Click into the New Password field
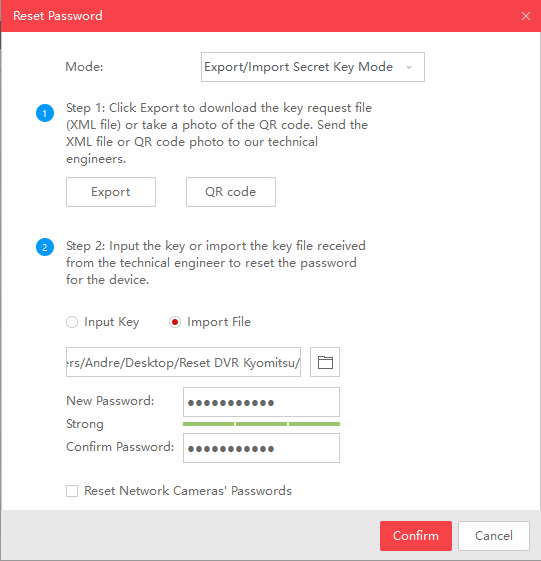The width and height of the screenshot is (541, 561). [261, 402]
